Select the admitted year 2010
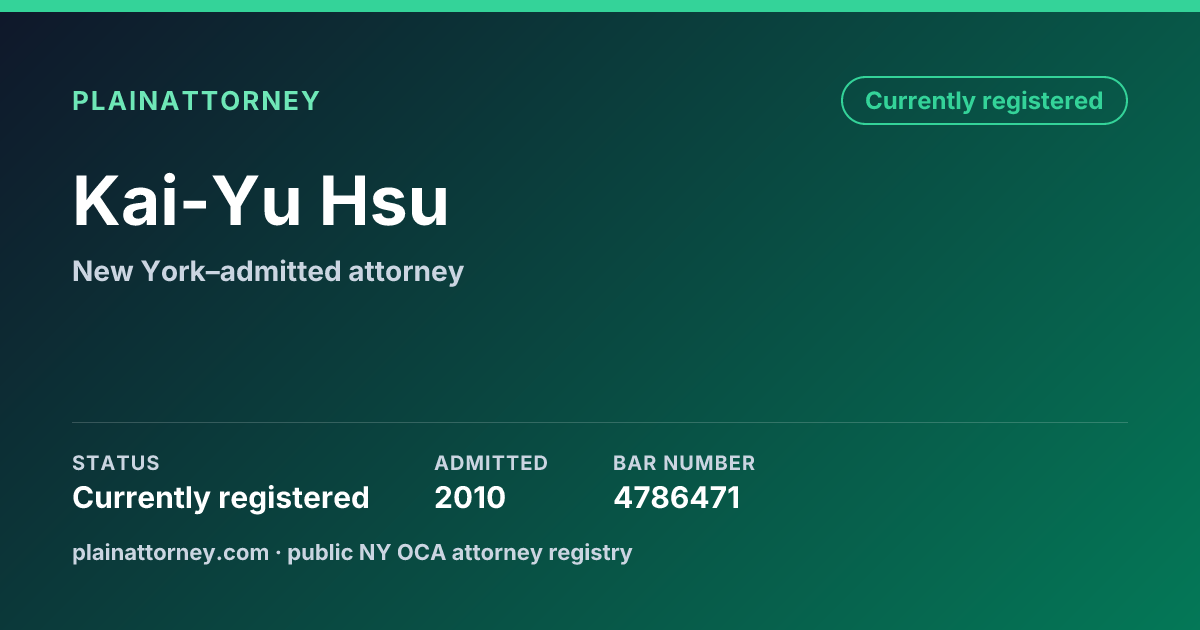 (470, 497)
